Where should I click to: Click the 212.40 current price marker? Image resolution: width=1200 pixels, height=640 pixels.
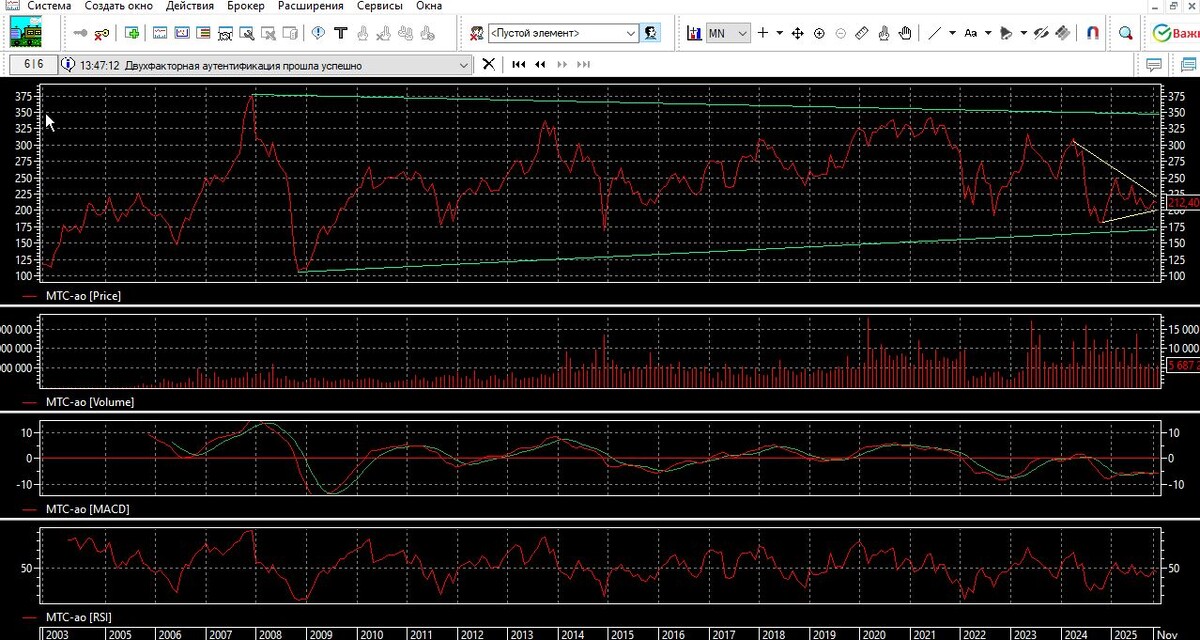click(x=1182, y=203)
